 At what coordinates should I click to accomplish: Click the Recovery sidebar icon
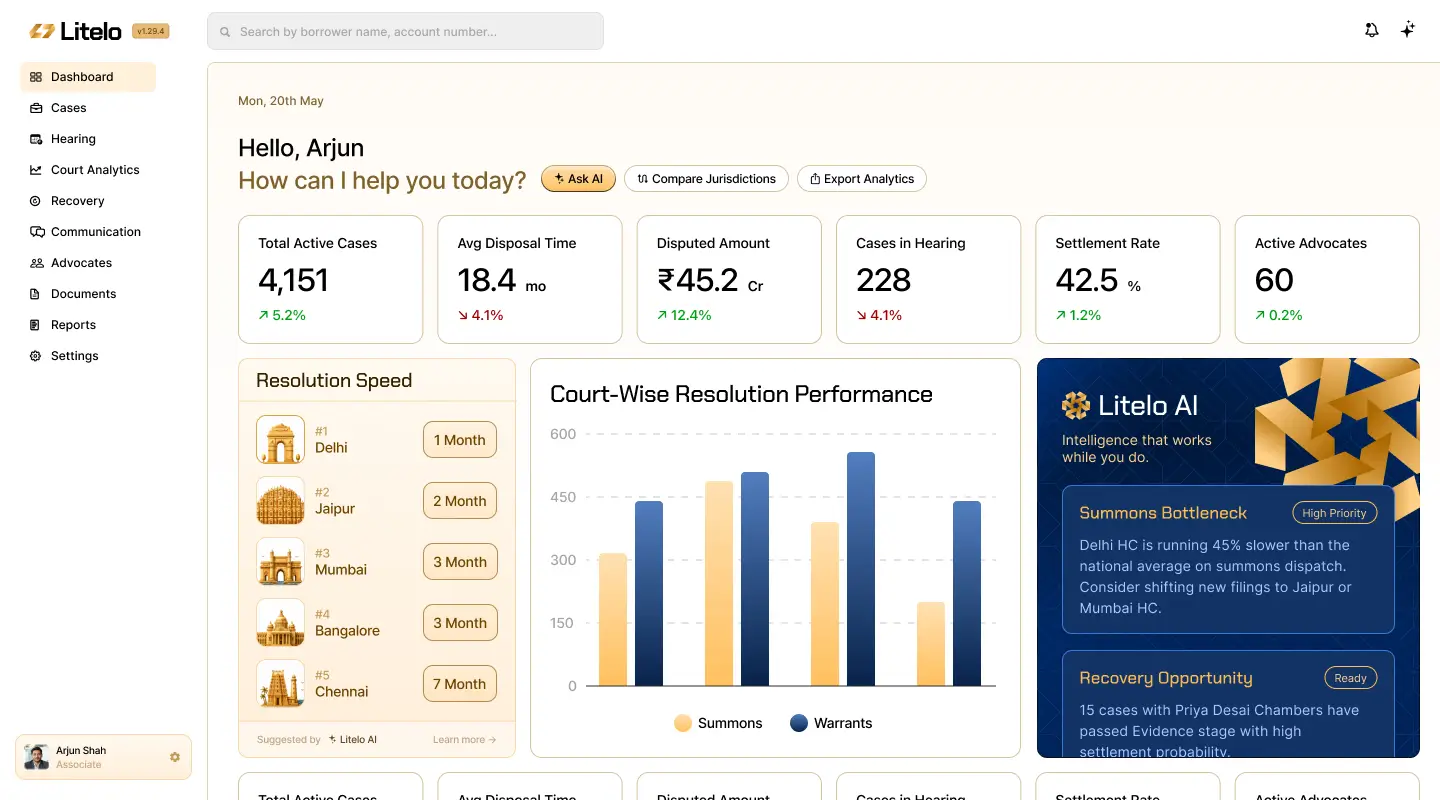(36, 201)
